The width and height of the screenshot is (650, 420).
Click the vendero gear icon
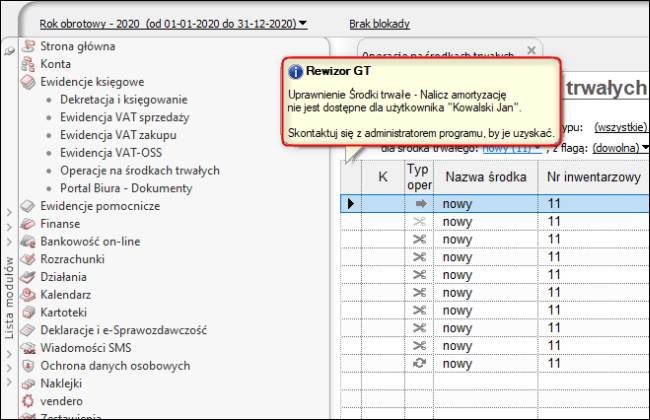click(28, 401)
